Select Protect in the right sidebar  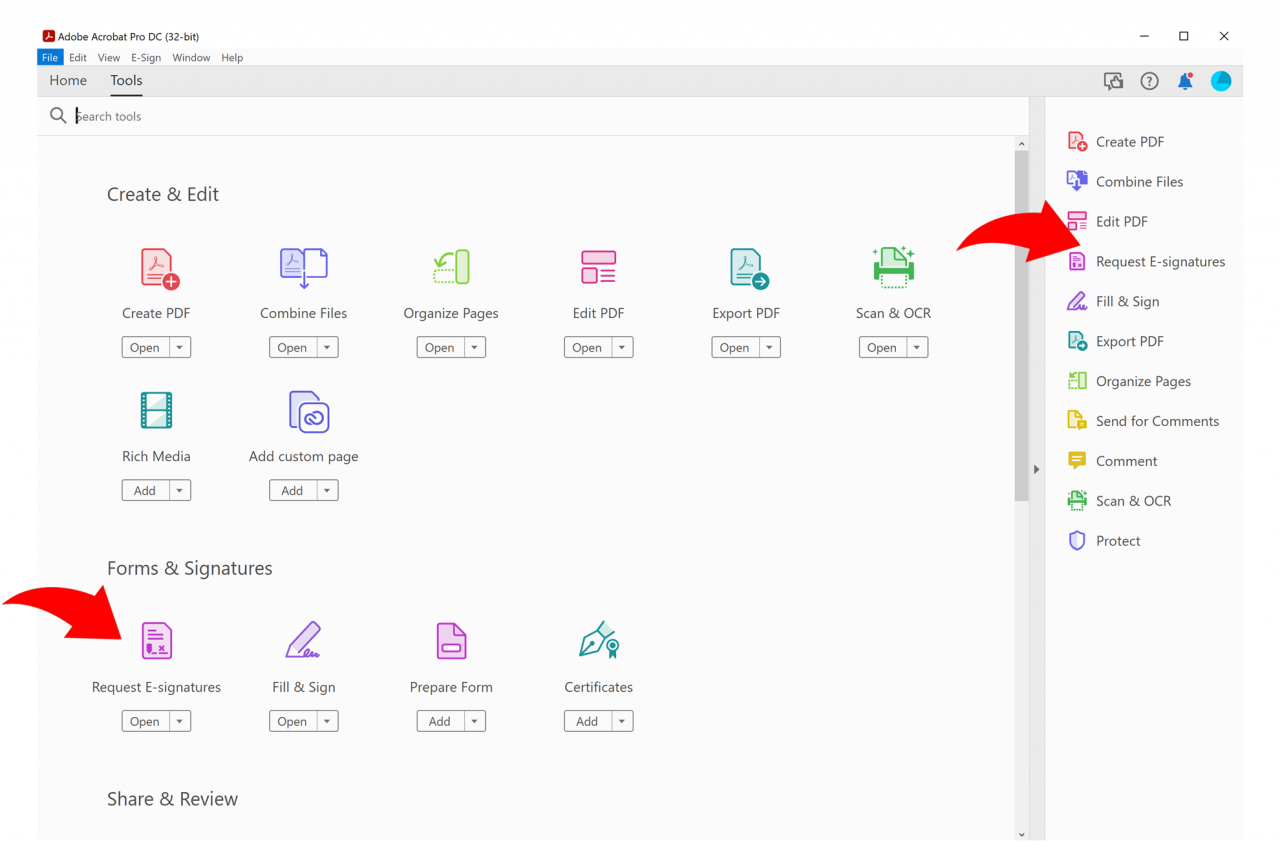pos(1117,540)
